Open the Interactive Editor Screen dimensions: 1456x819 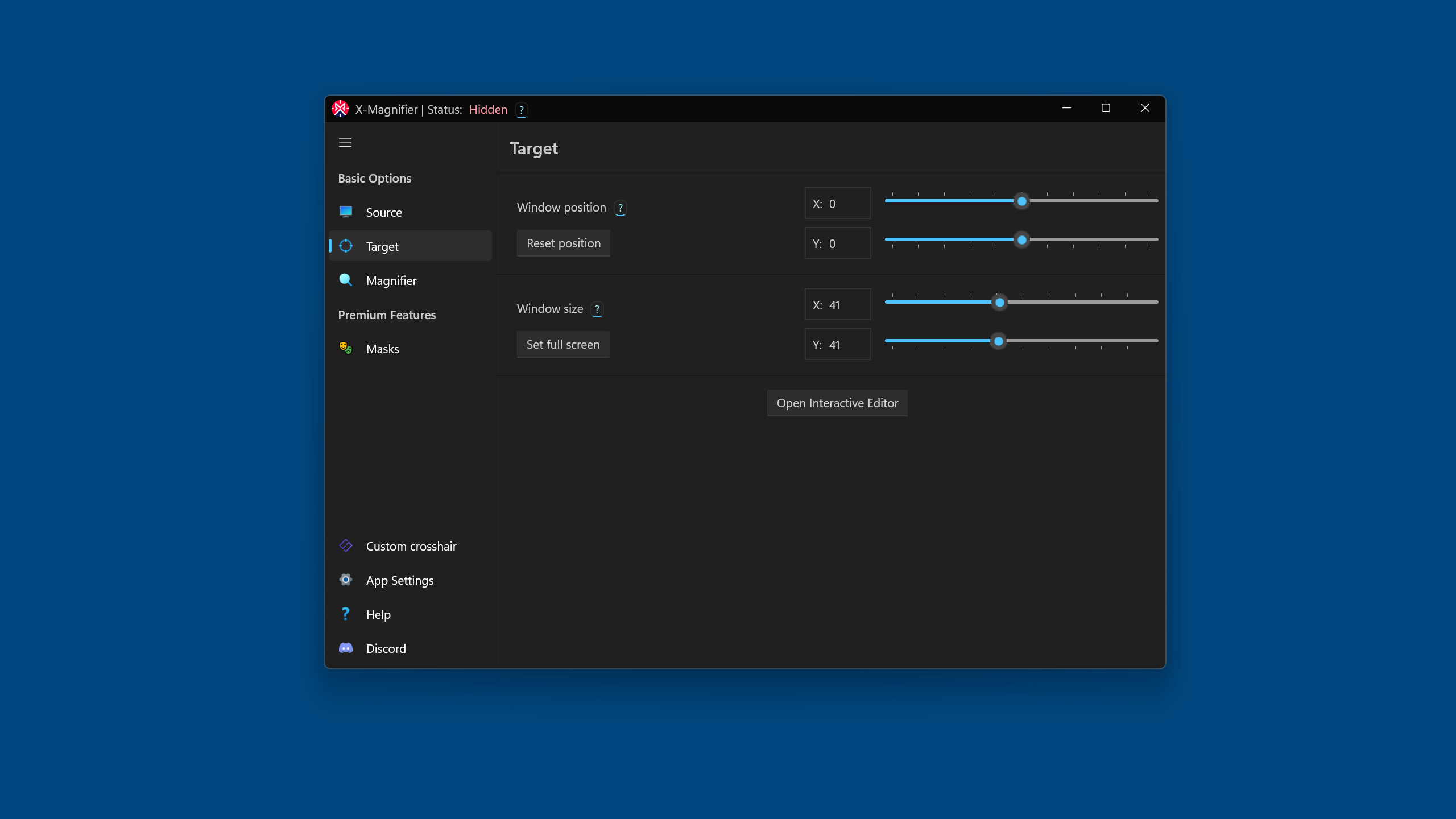pos(837,403)
